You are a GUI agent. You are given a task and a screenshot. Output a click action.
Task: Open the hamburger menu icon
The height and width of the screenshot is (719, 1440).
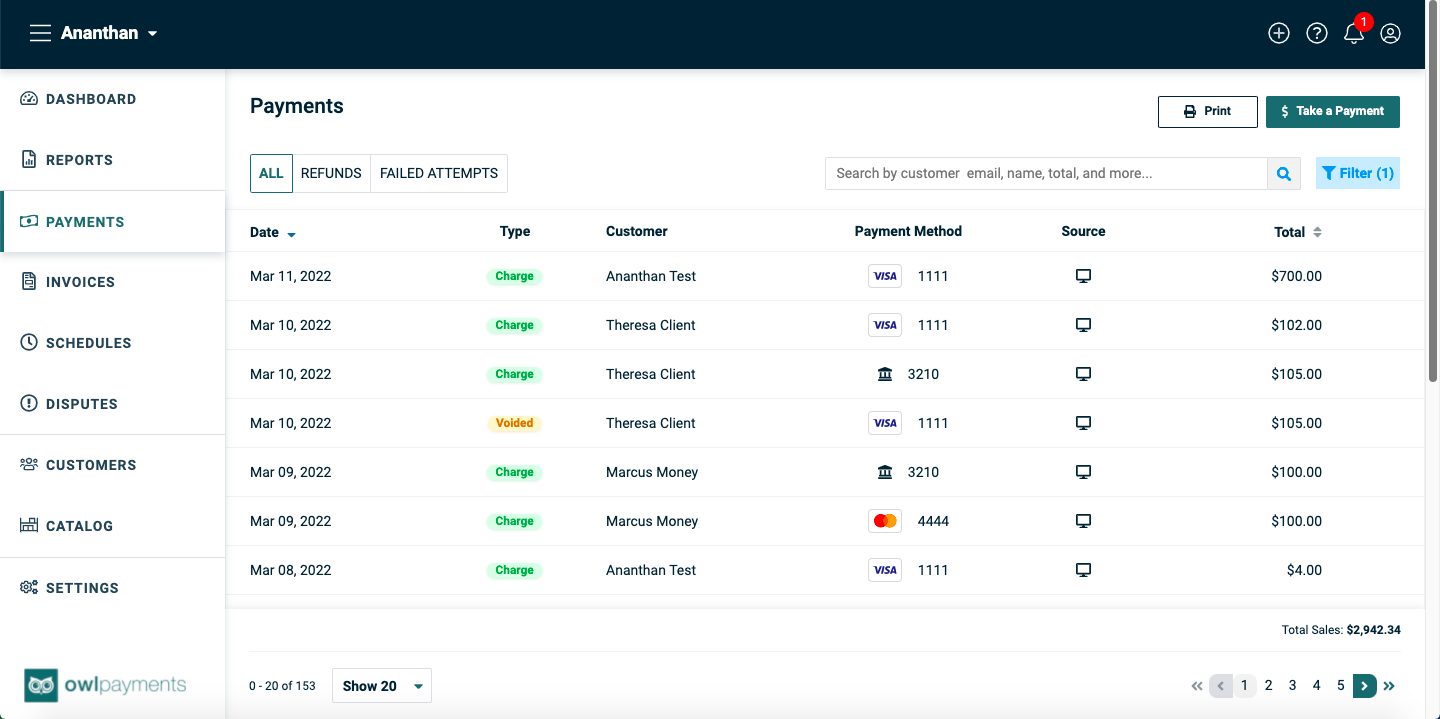40,33
